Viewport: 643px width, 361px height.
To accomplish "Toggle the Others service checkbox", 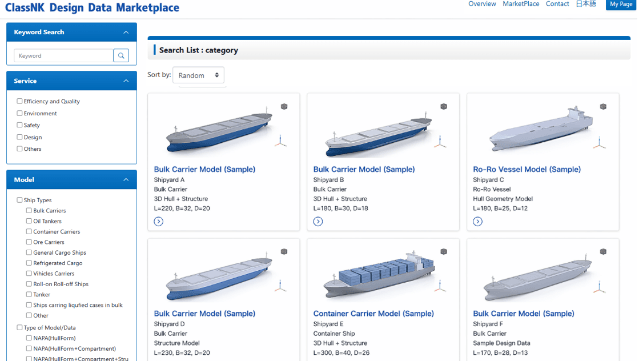I will click(x=19, y=149).
